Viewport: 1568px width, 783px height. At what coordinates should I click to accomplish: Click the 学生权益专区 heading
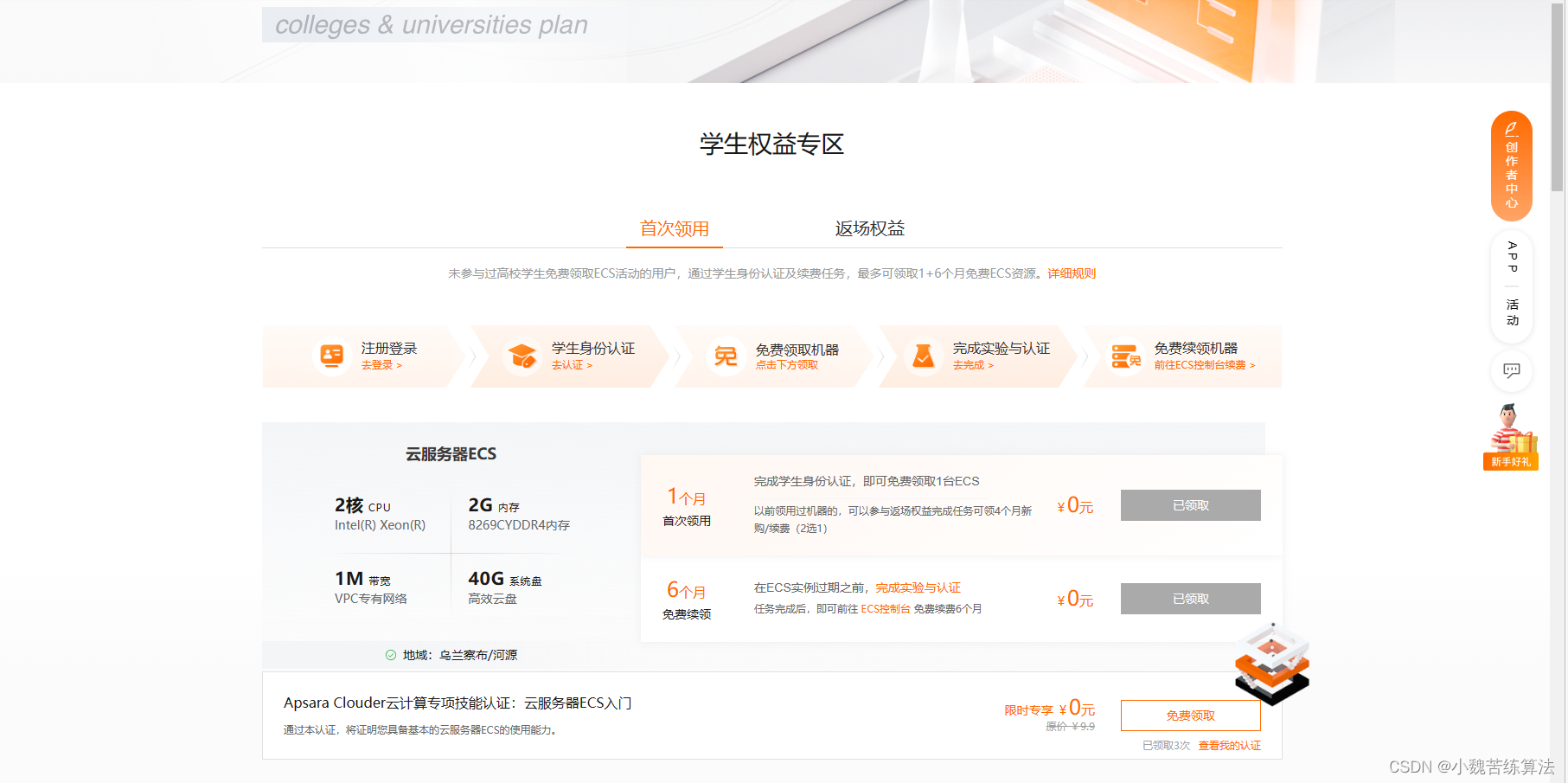771,144
